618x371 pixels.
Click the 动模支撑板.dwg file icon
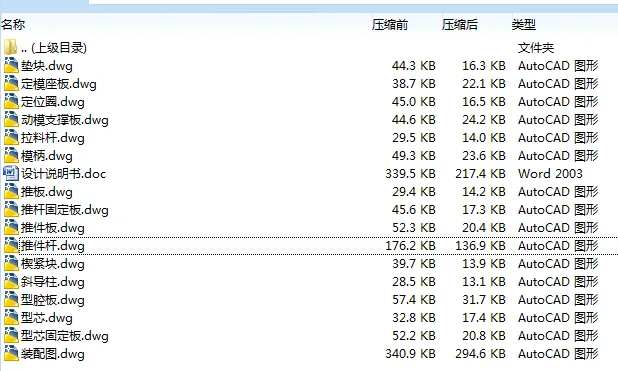click(11, 119)
